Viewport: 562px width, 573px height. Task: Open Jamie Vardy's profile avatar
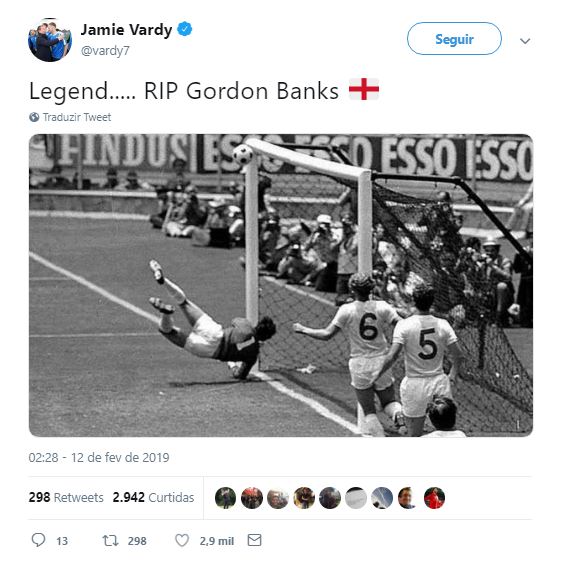pos(50,39)
